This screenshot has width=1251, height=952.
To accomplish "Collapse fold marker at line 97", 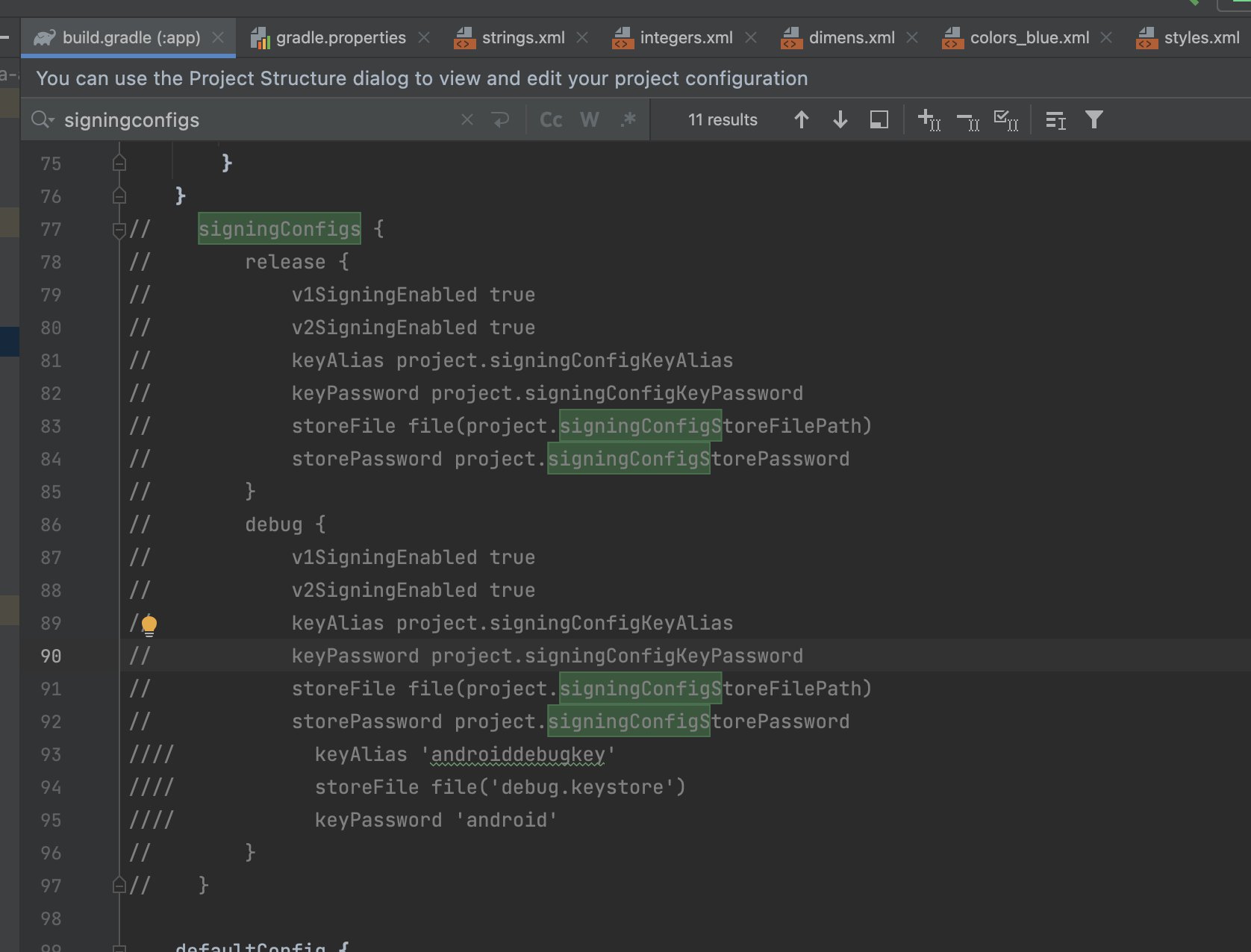I will 119,886.
